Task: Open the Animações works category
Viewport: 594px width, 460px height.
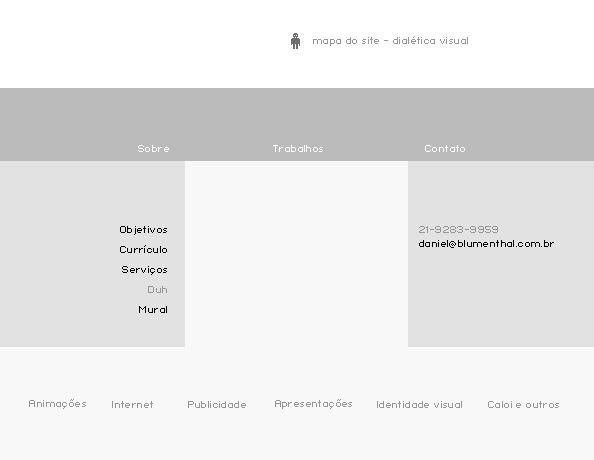Action: (x=57, y=404)
